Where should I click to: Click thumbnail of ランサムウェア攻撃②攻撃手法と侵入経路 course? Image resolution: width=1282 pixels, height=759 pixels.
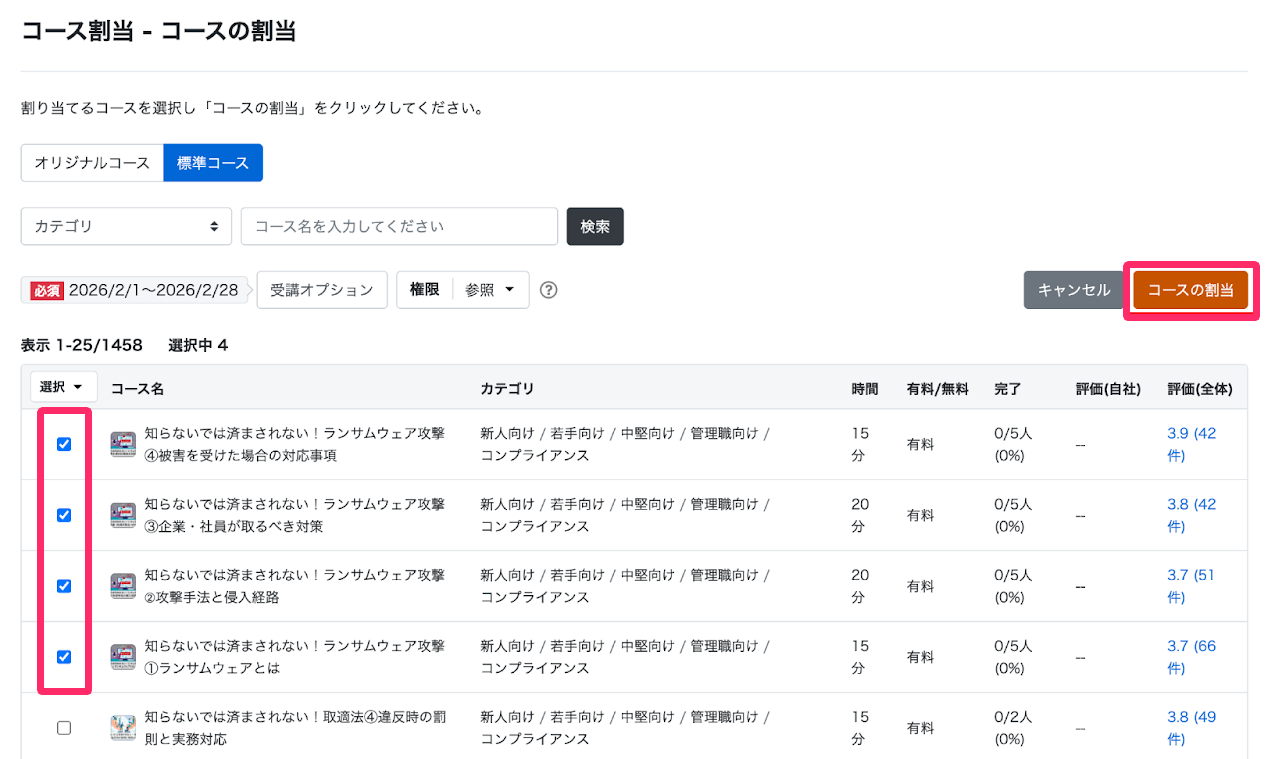click(123, 586)
